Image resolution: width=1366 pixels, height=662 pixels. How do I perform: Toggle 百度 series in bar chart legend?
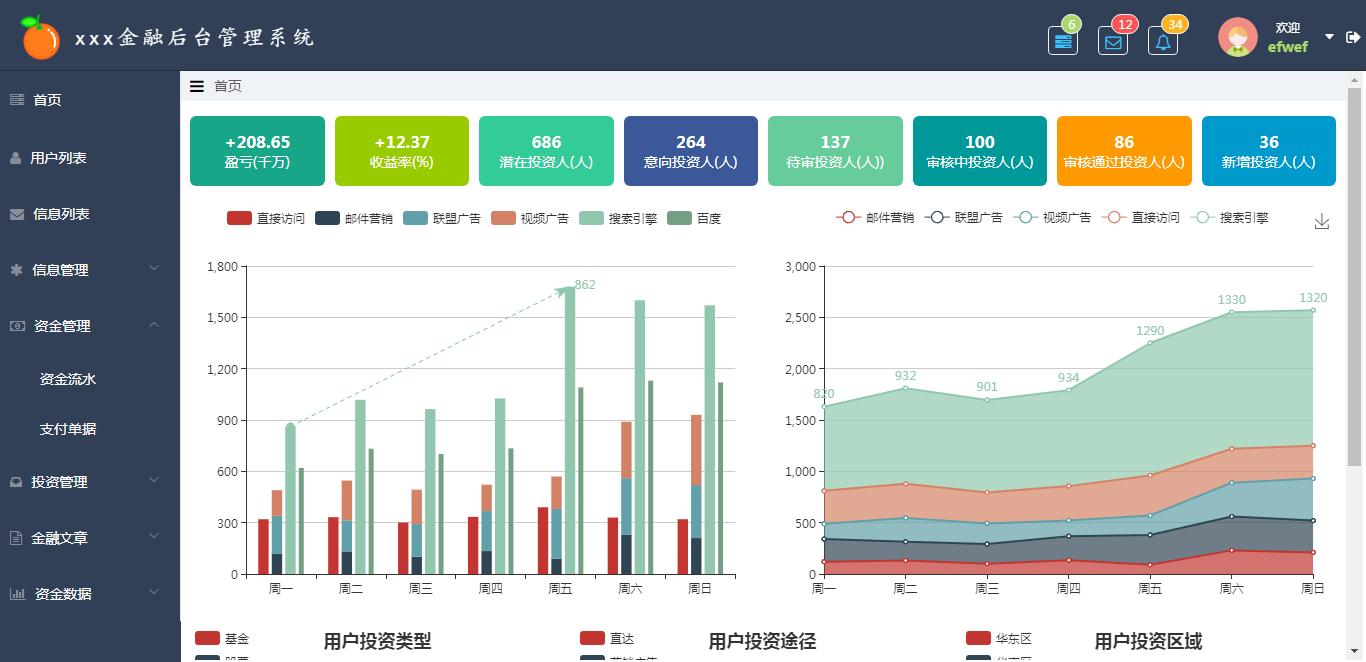point(694,218)
